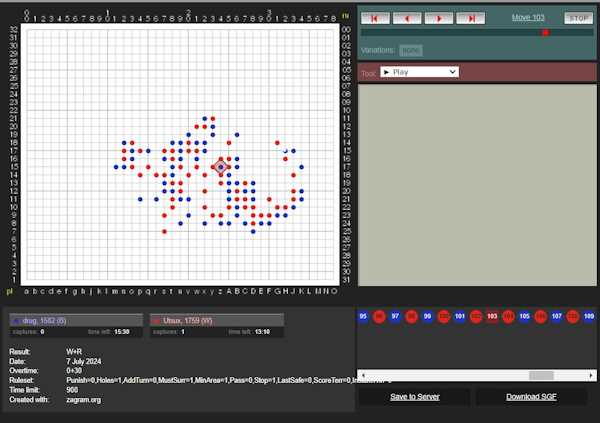The image size is (600, 423).
Task: Select move 101 in the move list
Action: [459, 316]
